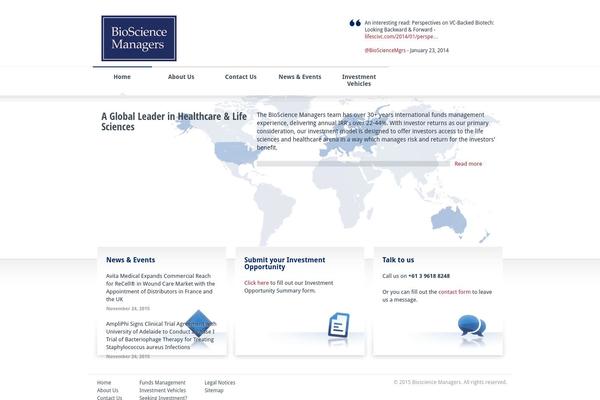Click the footer Contact Us link
The height and width of the screenshot is (400, 600).
coord(109,398)
